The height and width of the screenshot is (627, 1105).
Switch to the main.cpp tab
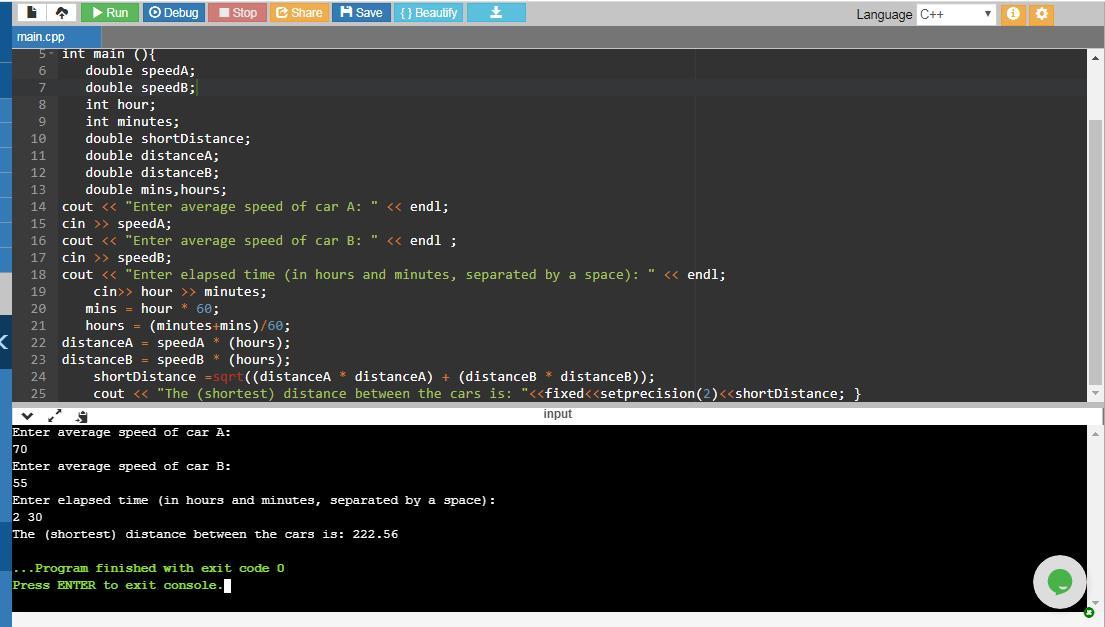(x=41, y=37)
